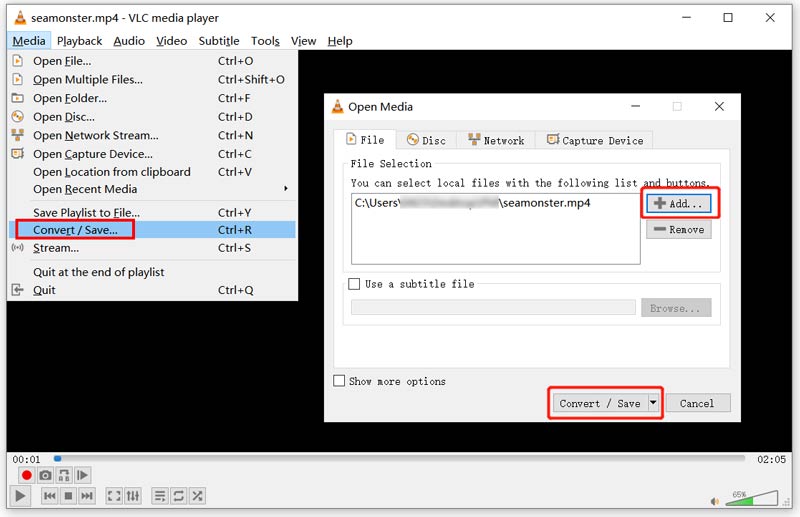Click the Browse... subtitle button
The height and width of the screenshot is (517, 800).
click(676, 308)
